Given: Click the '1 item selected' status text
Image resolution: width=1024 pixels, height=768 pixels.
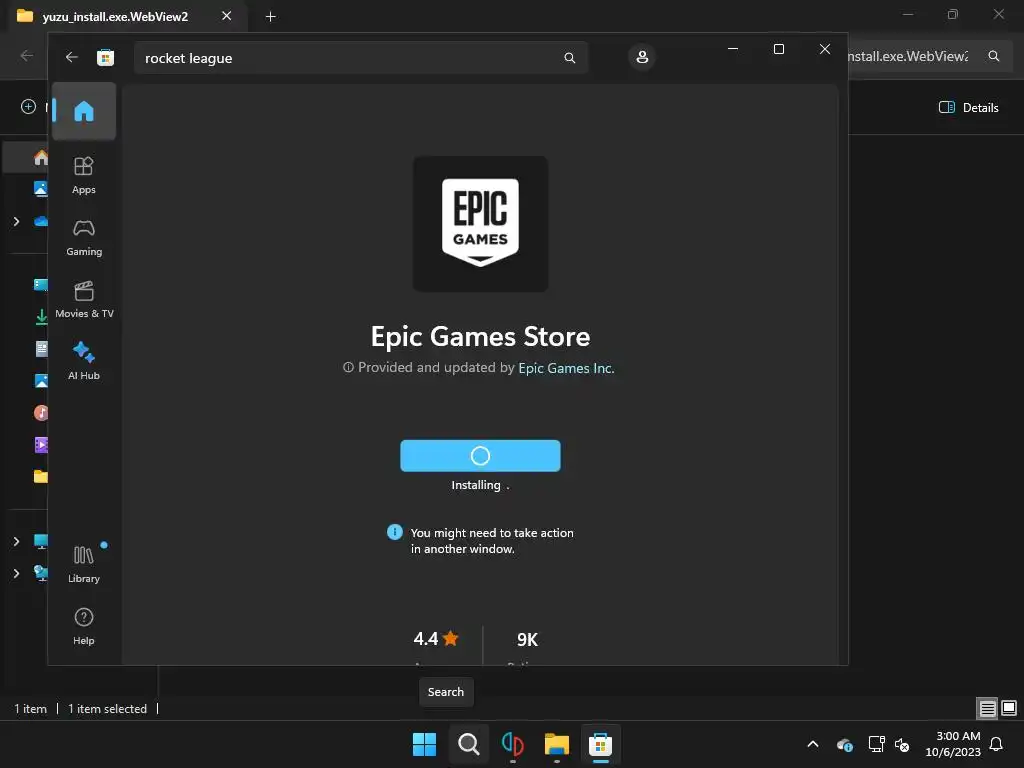Looking at the screenshot, I should [108, 709].
